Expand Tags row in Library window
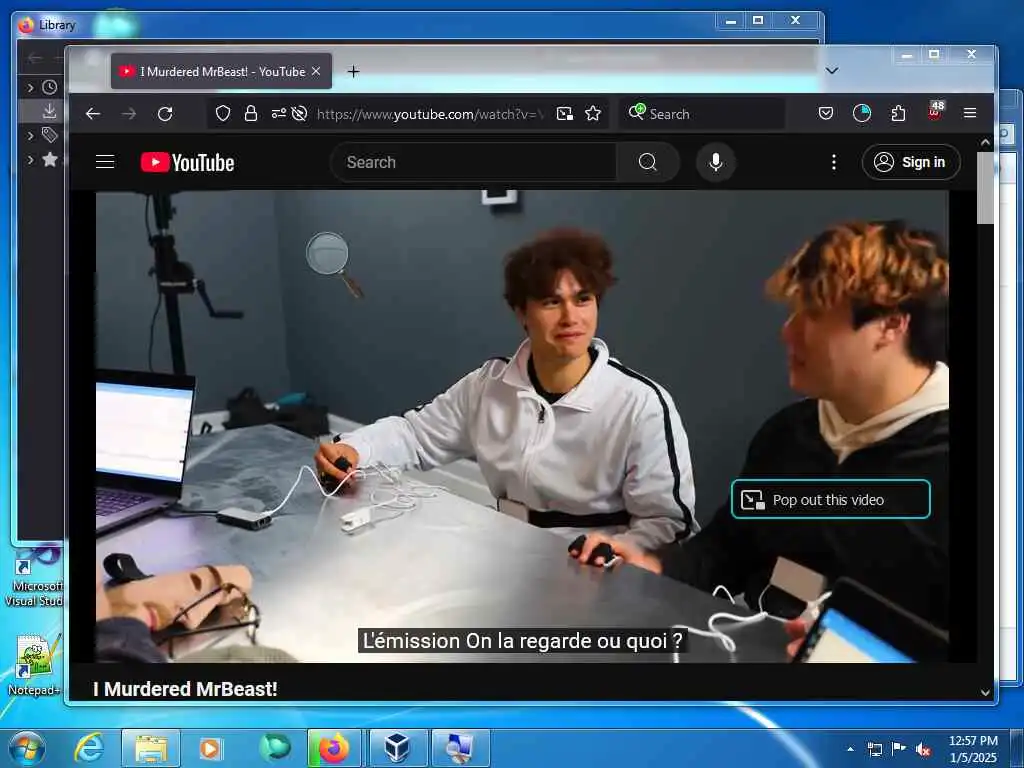The width and height of the screenshot is (1024, 768). 30,135
